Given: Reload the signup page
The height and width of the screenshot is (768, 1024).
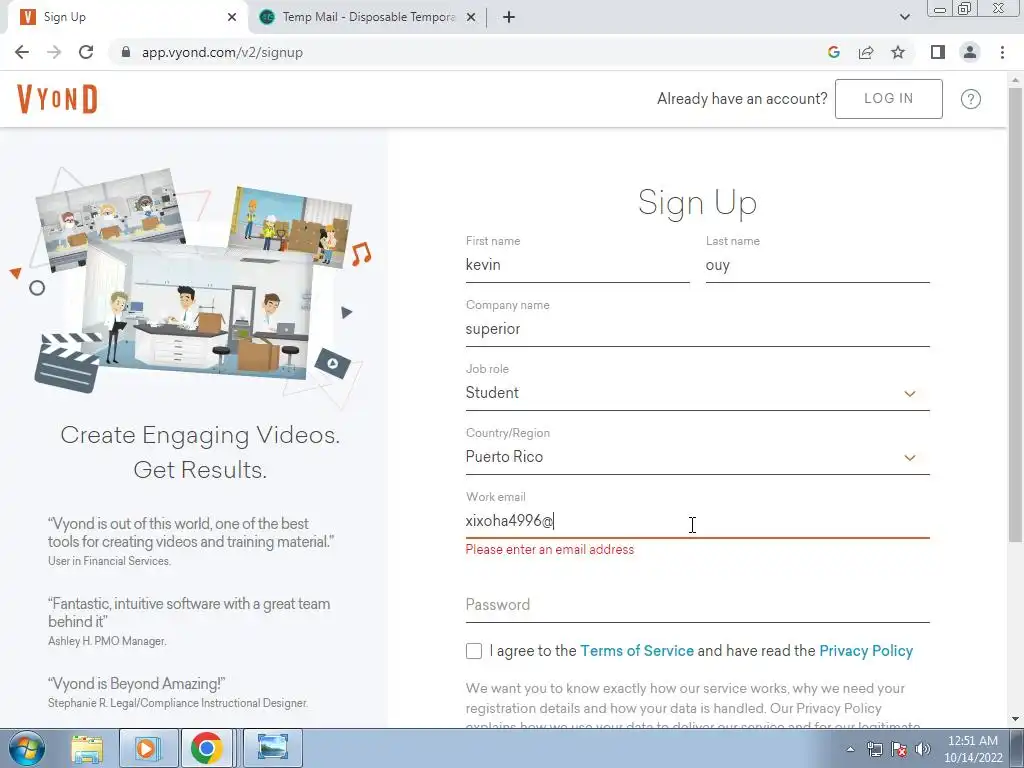Looking at the screenshot, I should pos(86,52).
